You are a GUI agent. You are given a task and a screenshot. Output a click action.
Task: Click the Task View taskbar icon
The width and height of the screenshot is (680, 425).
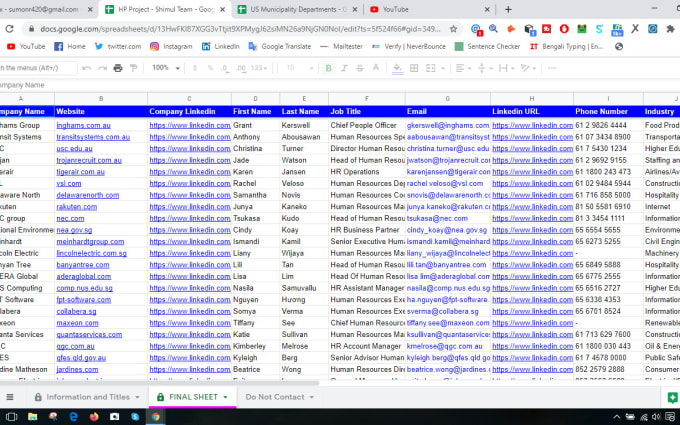point(12,417)
